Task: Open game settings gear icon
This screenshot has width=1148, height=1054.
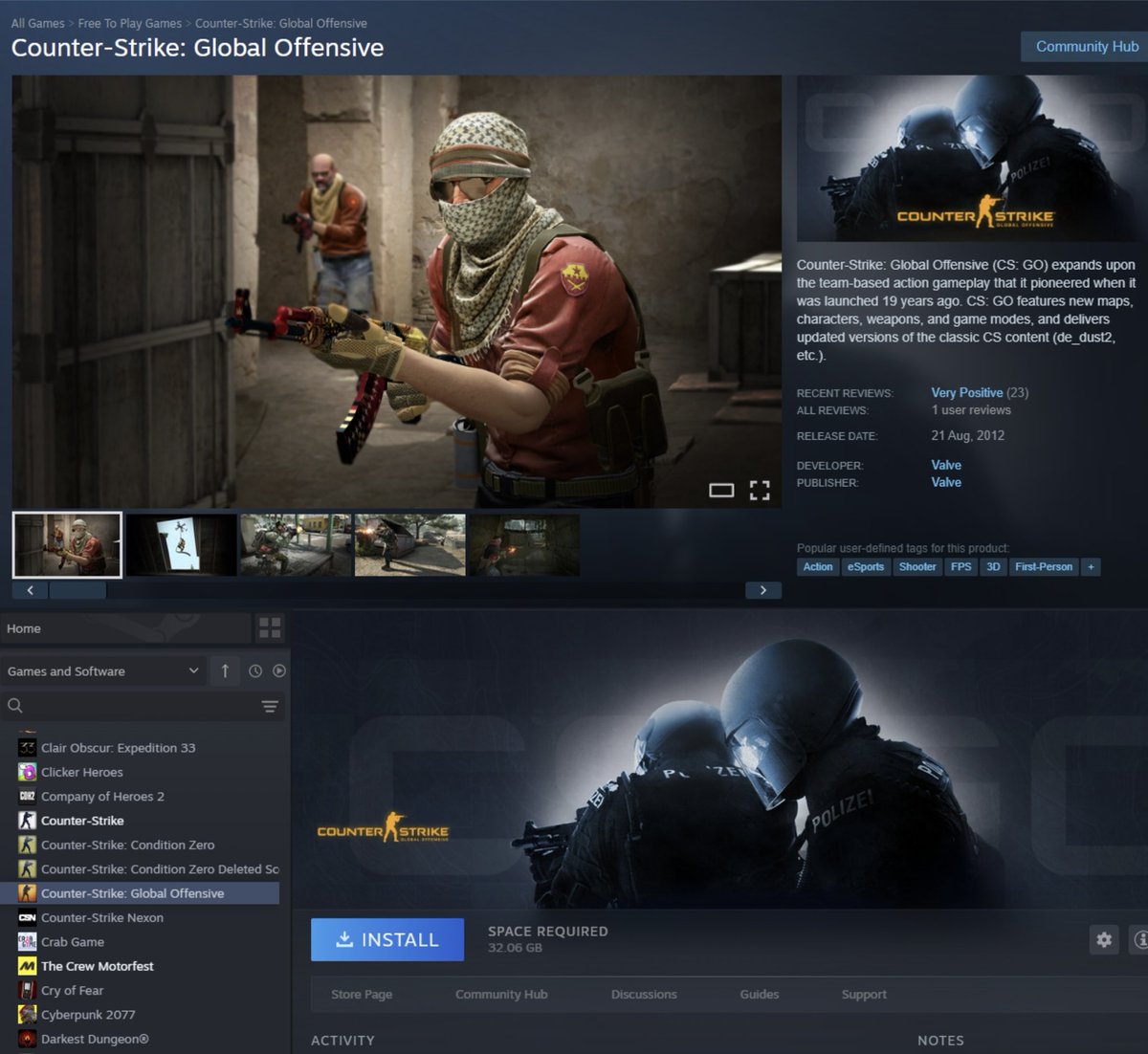Action: [x=1104, y=939]
